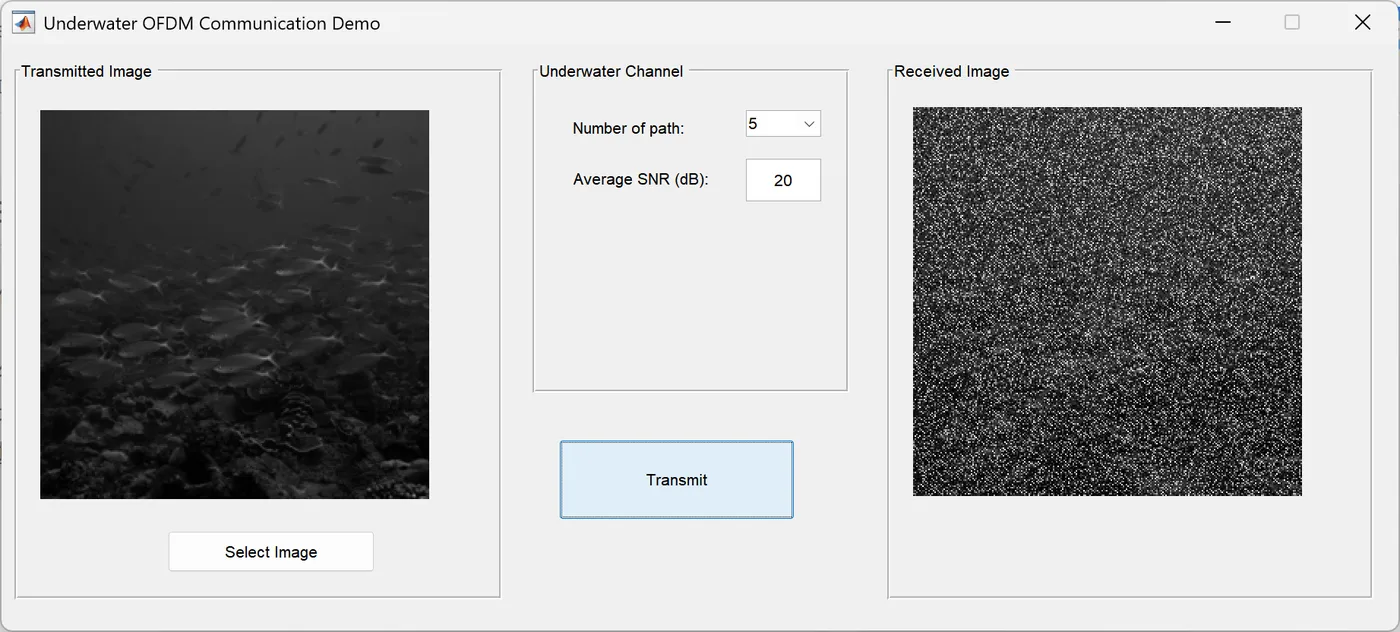Click the "Average SNR (dB):" label
Screen dimensions: 1400x632
tap(641, 180)
